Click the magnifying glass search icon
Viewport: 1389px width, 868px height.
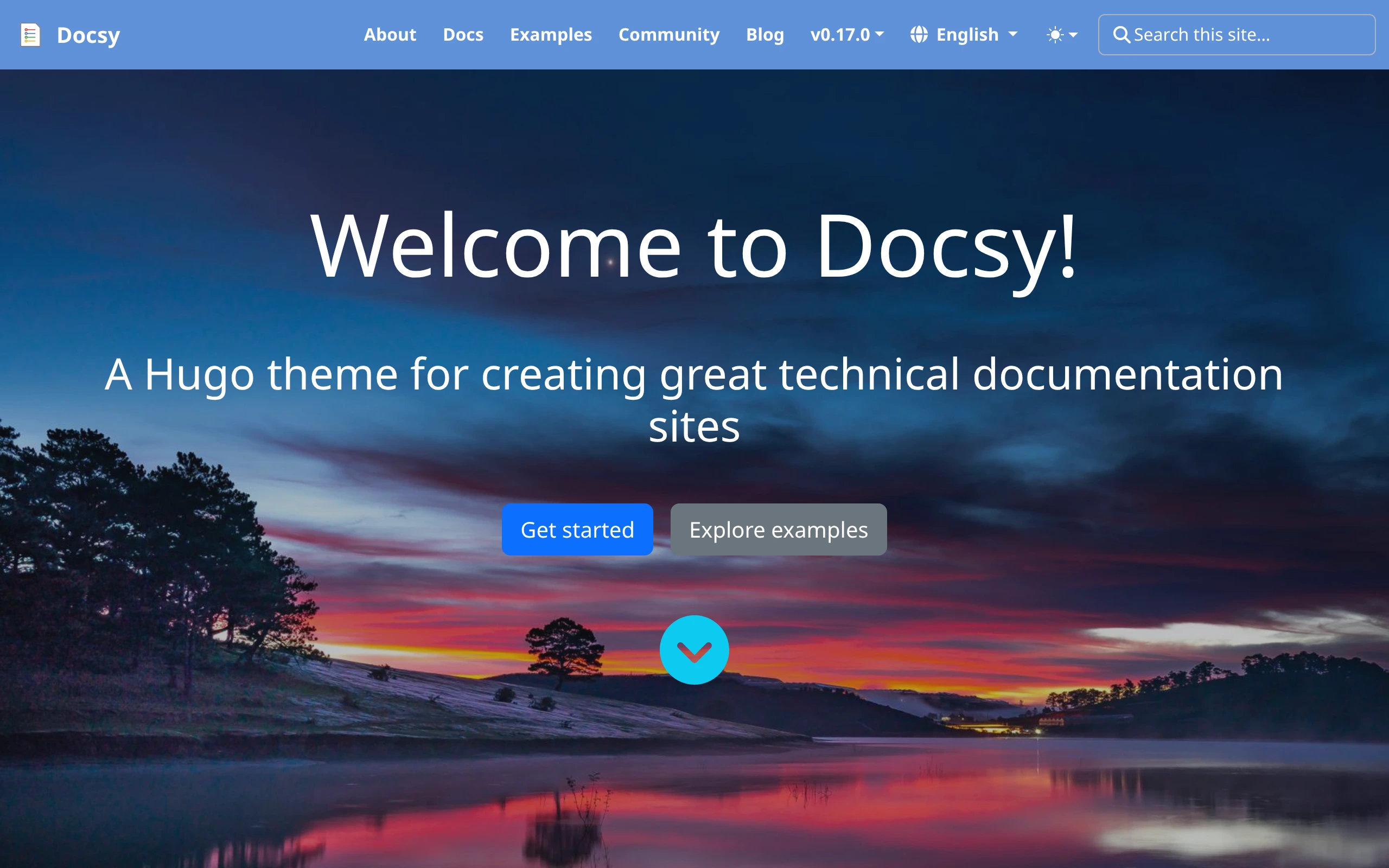1122,34
